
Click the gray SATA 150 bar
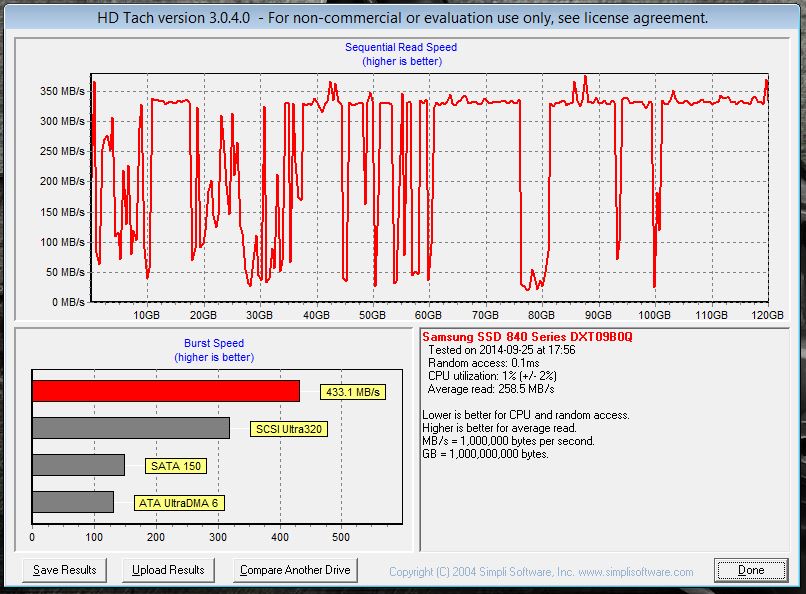(79, 465)
